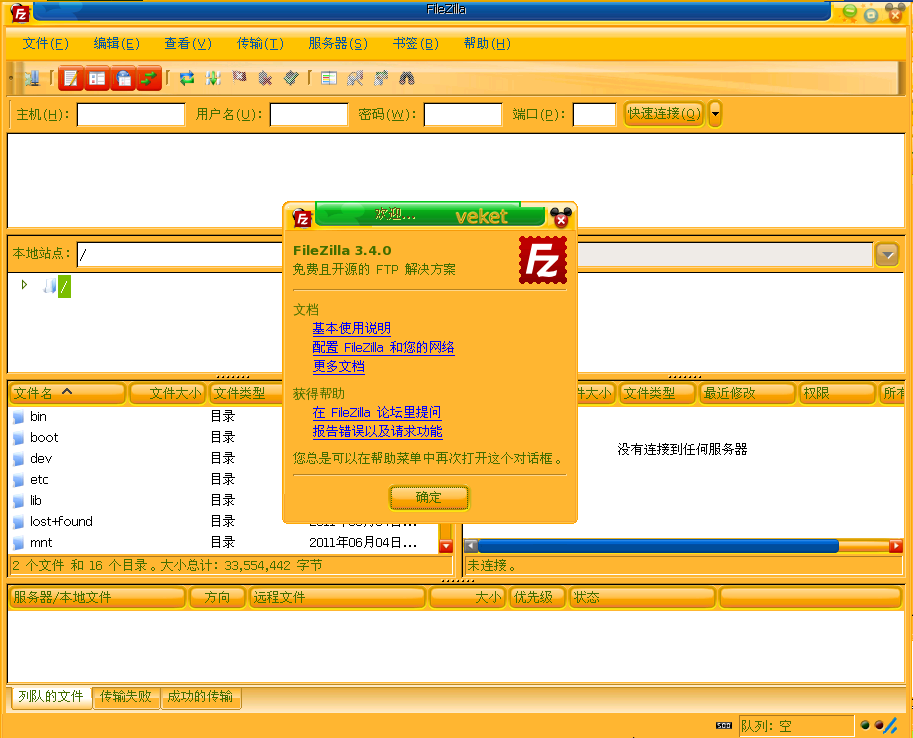Screen dimensions: 913x738
Task: Disconnect from the server via the toolbar icon
Action: pyautogui.click(x=266, y=78)
